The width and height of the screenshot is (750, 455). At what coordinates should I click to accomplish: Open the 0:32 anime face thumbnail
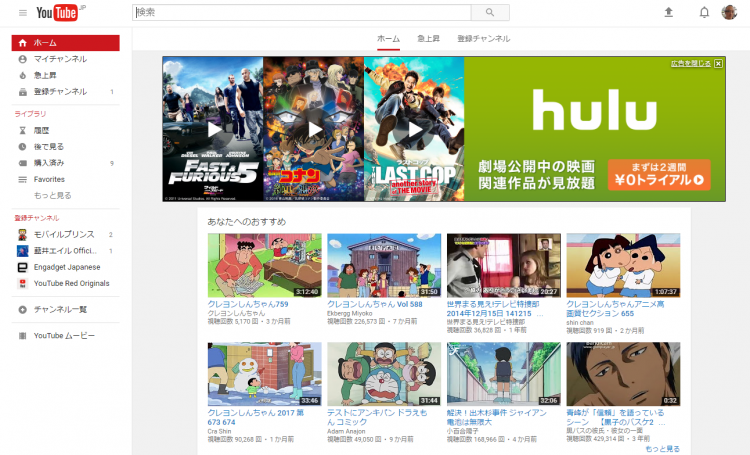click(623, 374)
